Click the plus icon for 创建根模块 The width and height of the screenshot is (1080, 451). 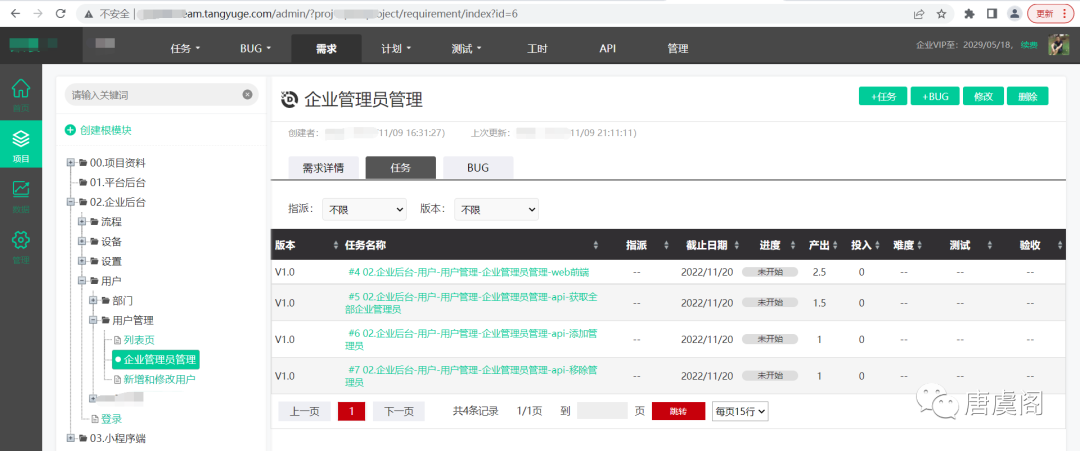[x=70, y=130]
